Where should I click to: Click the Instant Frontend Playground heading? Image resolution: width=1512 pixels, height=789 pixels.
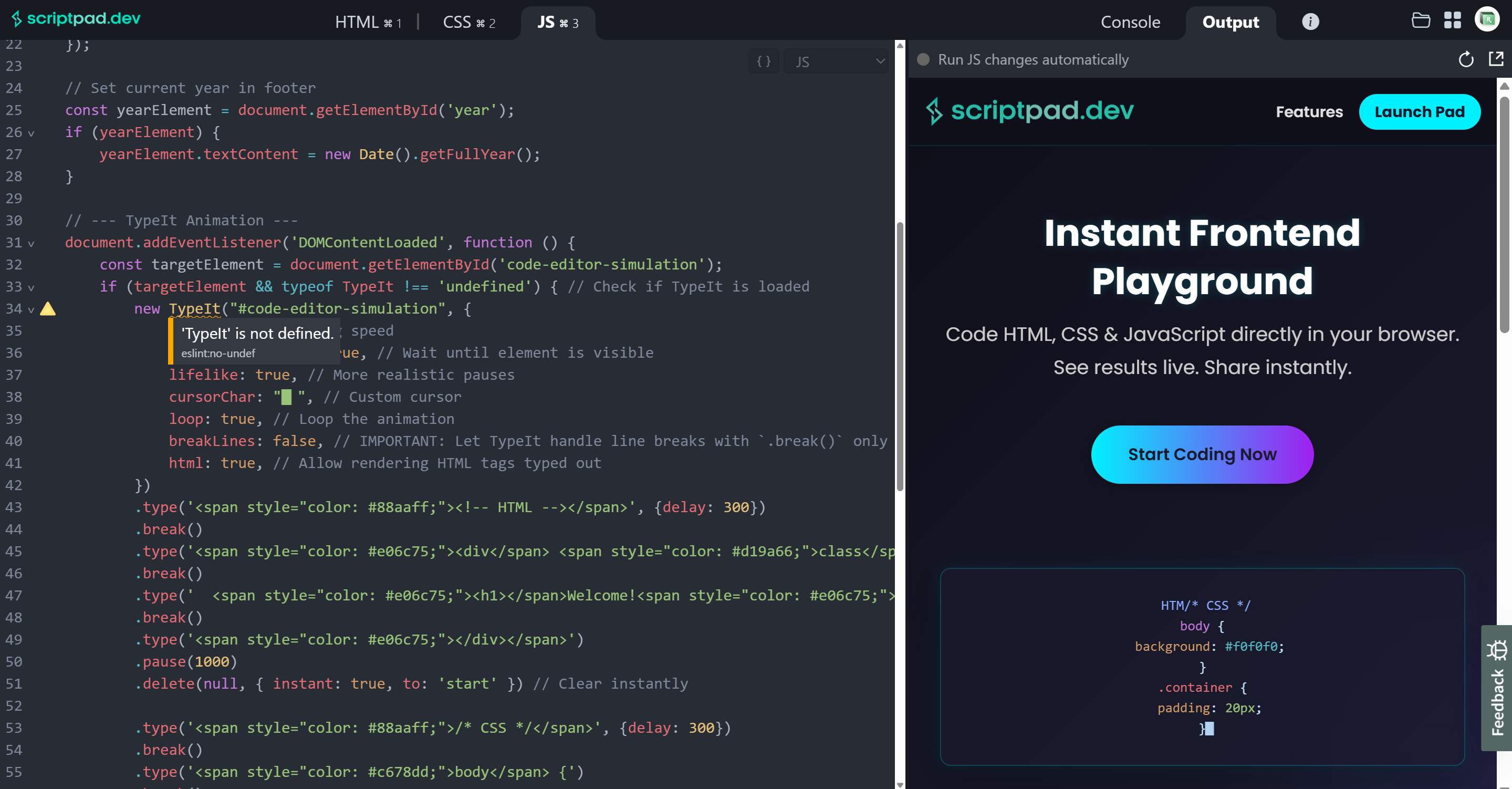[x=1202, y=256]
